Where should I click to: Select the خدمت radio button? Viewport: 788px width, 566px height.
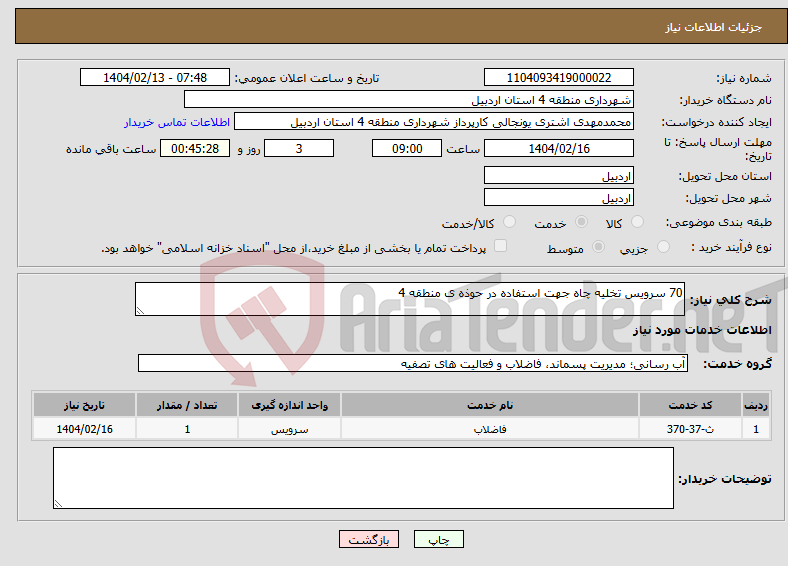point(581,222)
